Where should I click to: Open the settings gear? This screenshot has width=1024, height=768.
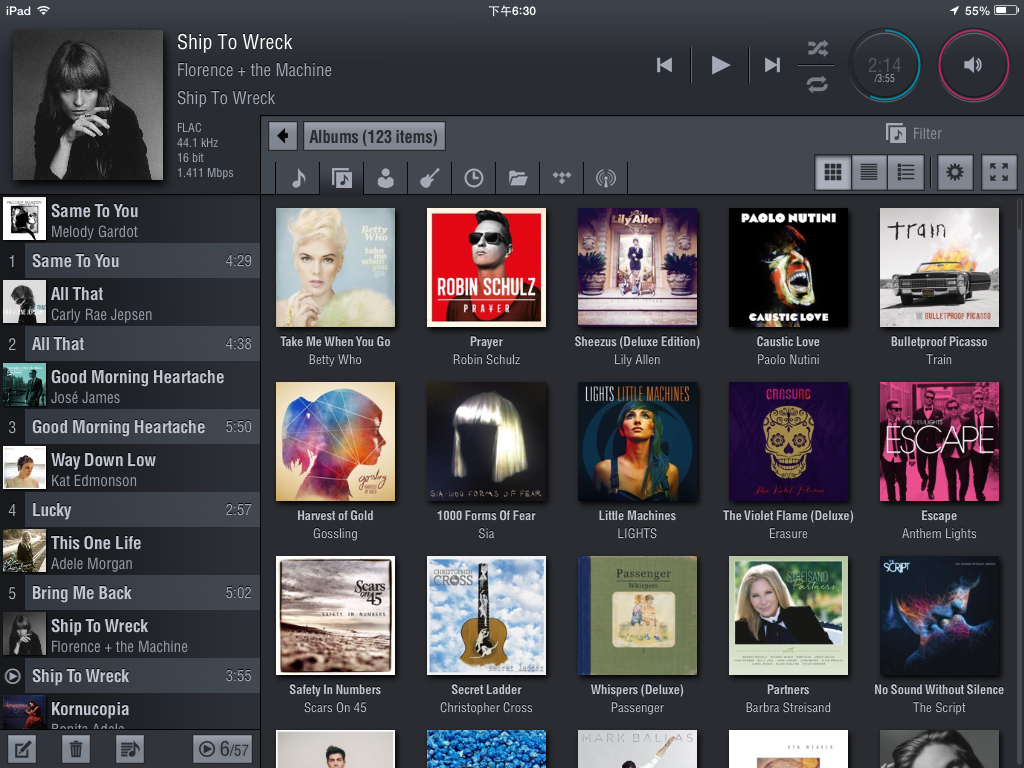pyautogui.click(x=955, y=172)
